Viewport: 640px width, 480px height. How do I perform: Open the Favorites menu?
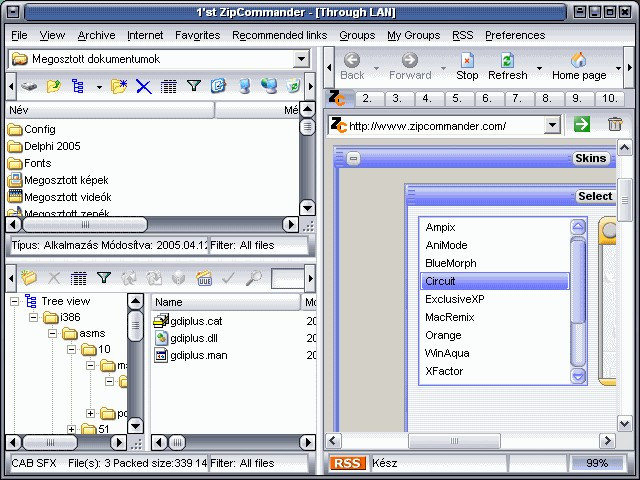[x=198, y=36]
